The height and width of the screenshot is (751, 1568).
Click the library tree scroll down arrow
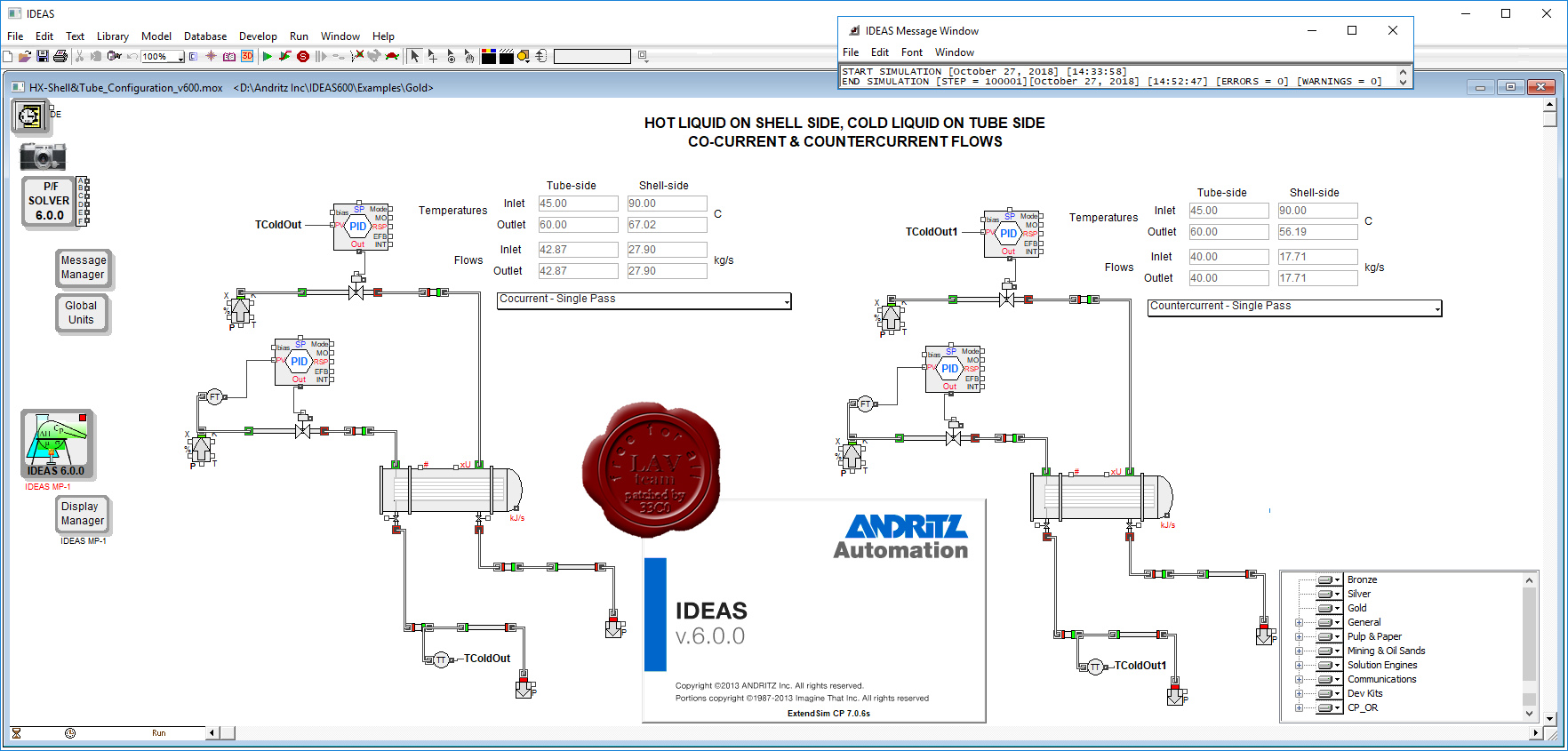click(x=1529, y=713)
